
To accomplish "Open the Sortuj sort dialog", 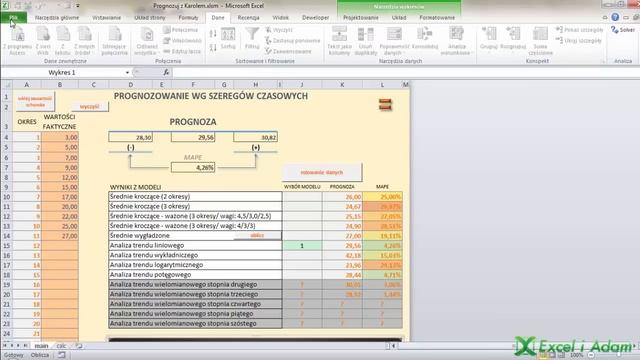I will [x=228, y=39].
